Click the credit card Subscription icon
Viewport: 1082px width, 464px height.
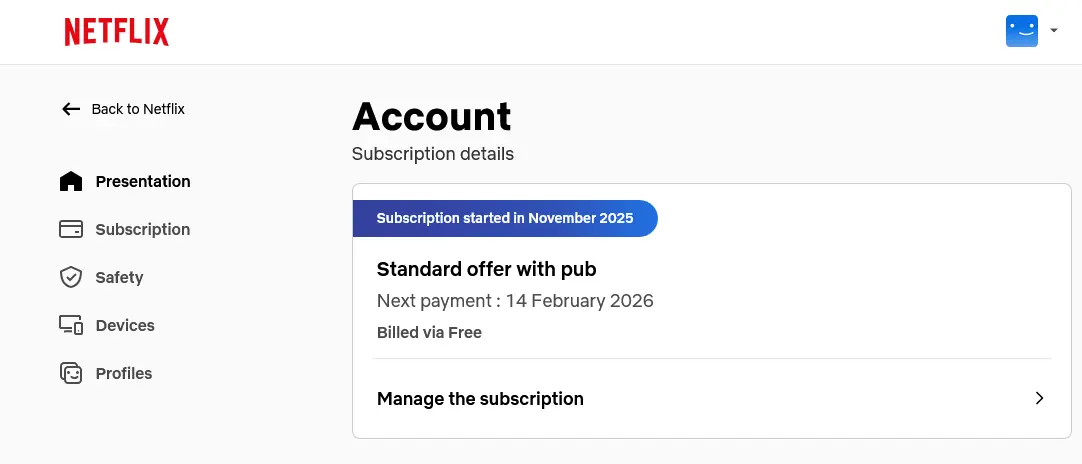[x=71, y=229]
